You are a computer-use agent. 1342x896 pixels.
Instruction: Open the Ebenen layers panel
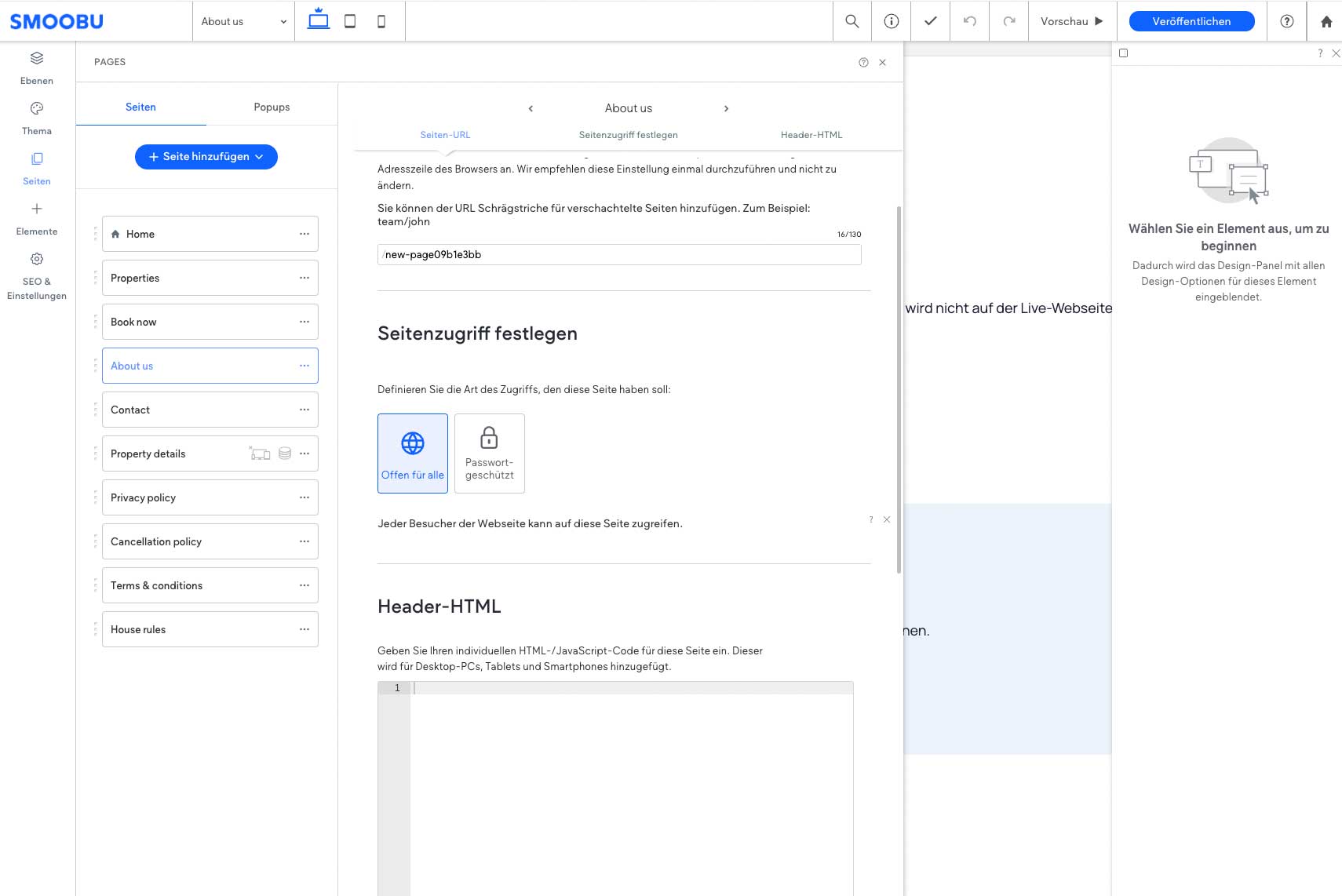point(37,67)
